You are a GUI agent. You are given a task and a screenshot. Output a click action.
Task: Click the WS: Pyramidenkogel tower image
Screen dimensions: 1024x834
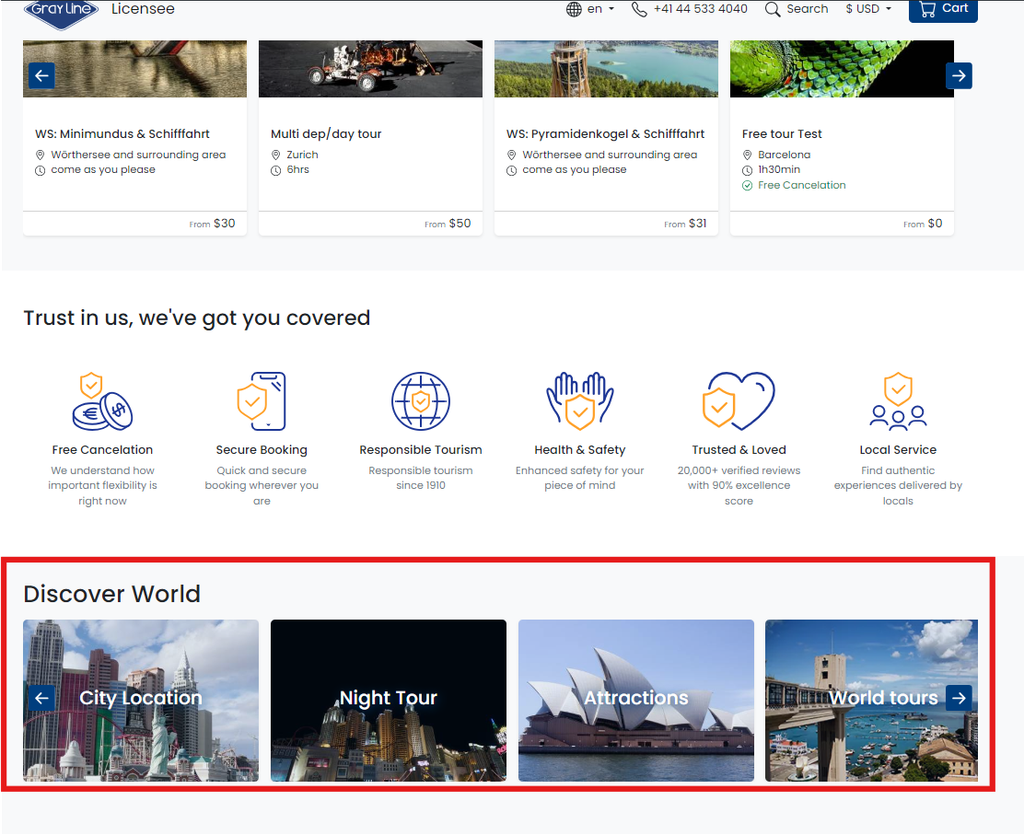(606, 69)
